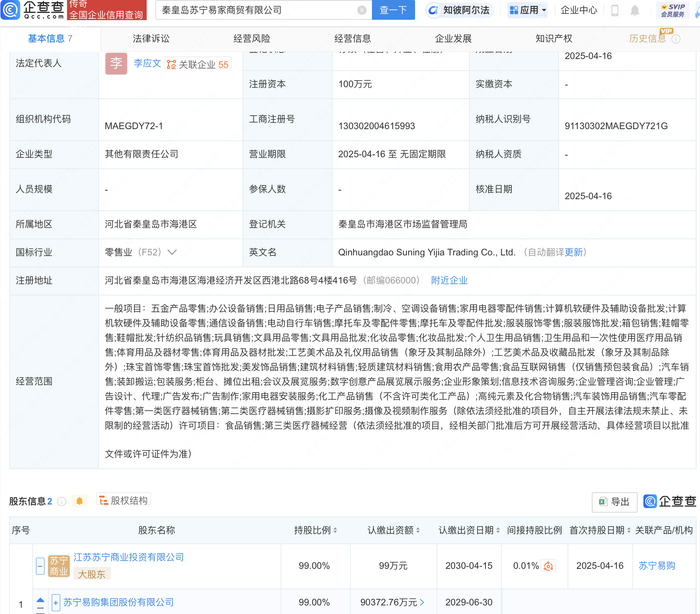Clear the search box text
Screen dimensions: 700x614
click(x=362, y=10)
